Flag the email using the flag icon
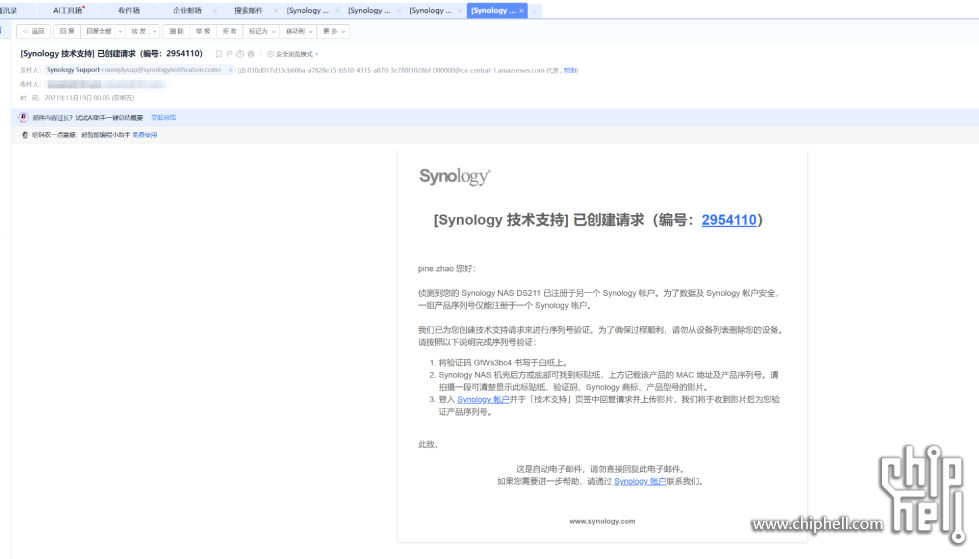979x559 pixels. 229,54
